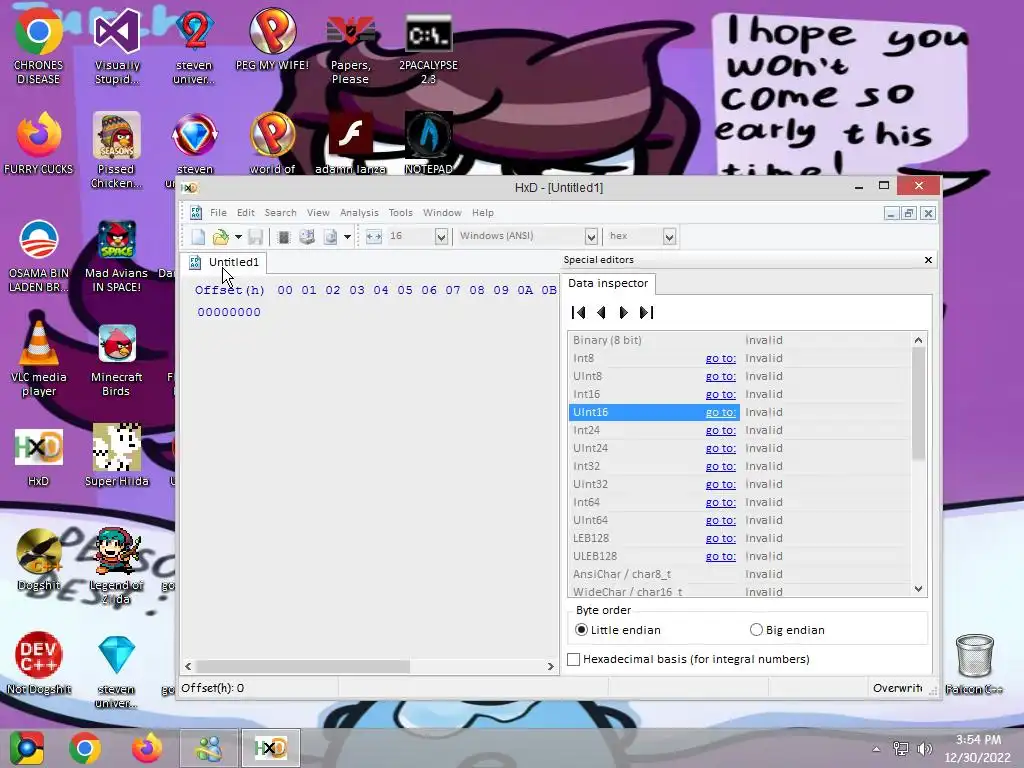The height and width of the screenshot is (768, 1024).
Task: Open main memory (RAM chip icon)
Action: coord(283,236)
